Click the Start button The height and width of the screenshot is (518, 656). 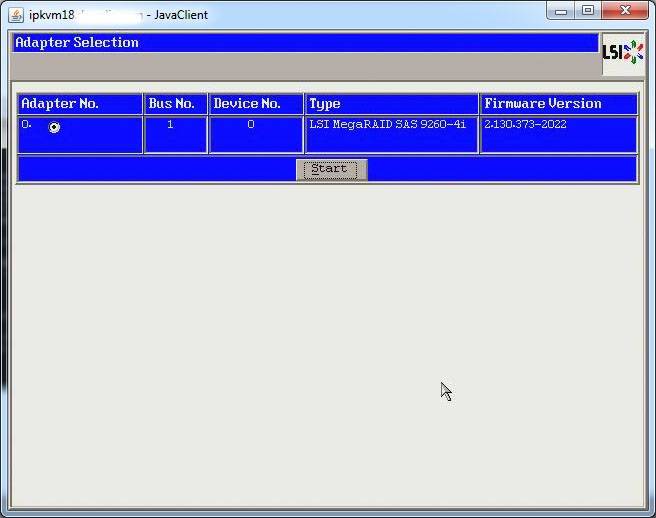pyautogui.click(x=331, y=169)
